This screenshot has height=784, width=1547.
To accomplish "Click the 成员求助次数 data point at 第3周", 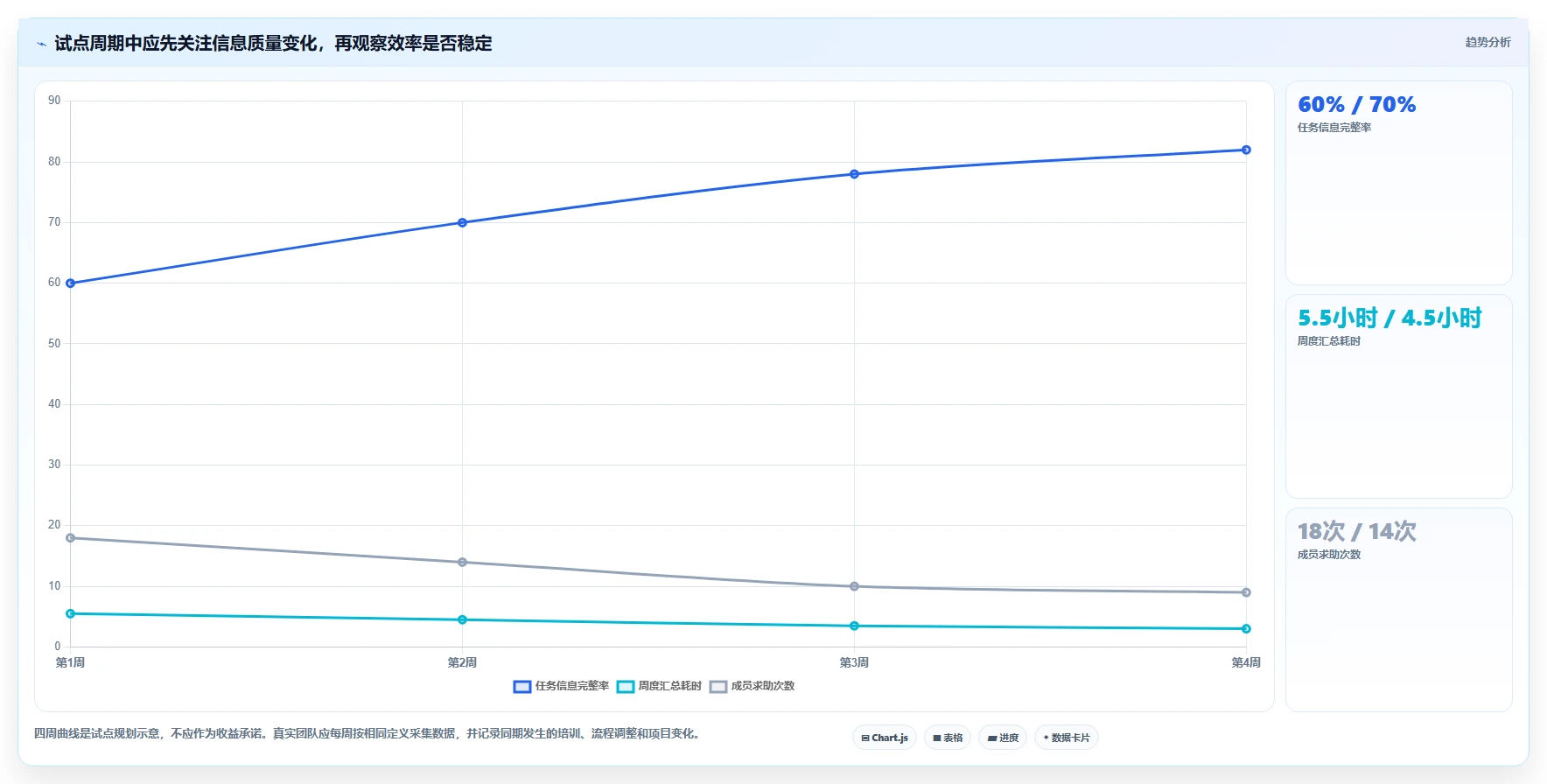I will [x=855, y=586].
